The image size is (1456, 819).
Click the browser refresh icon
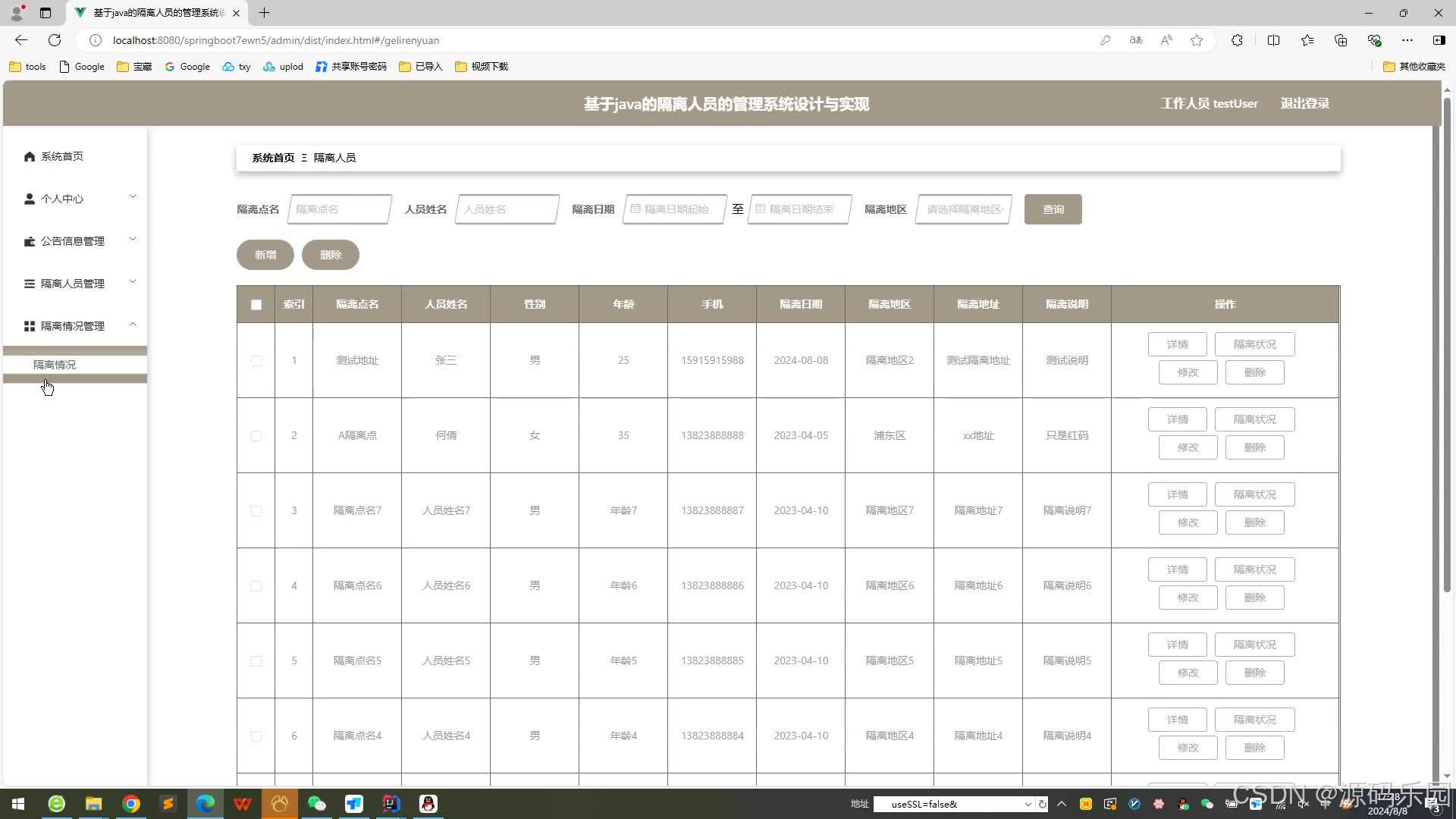click(x=54, y=40)
